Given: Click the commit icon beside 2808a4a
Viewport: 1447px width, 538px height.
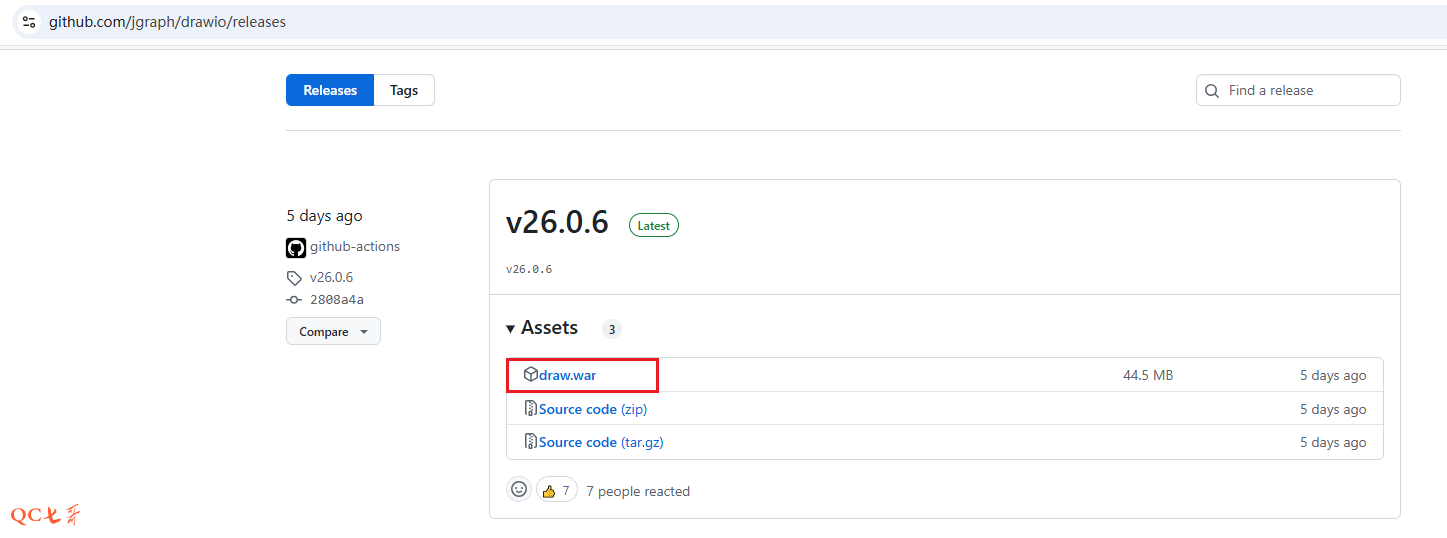Looking at the screenshot, I should [294, 300].
